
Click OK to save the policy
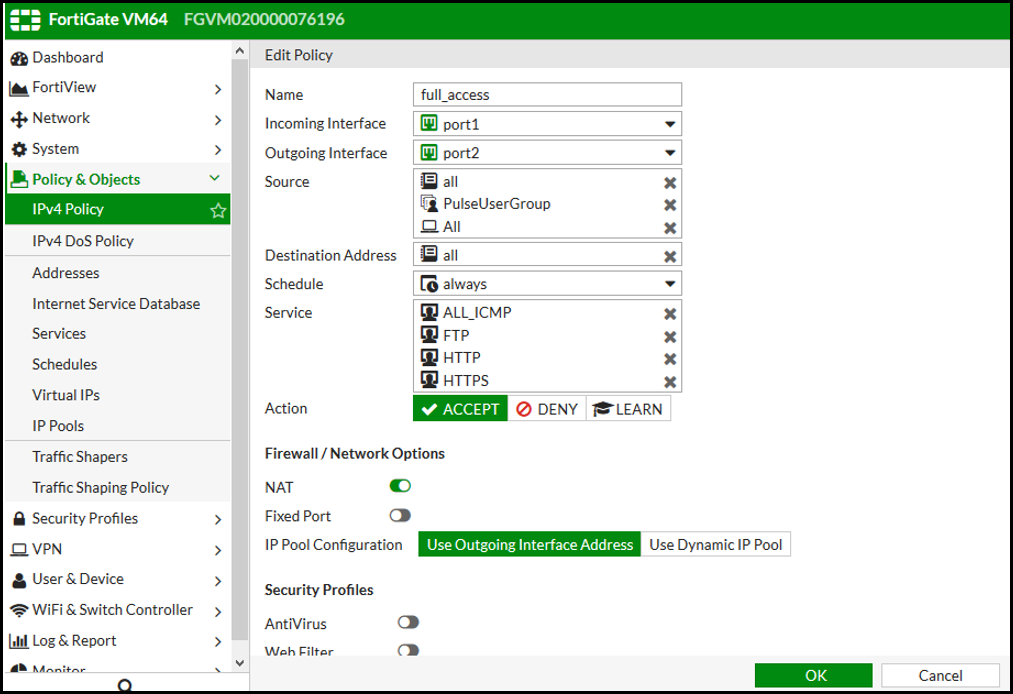[x=814, y=675]
